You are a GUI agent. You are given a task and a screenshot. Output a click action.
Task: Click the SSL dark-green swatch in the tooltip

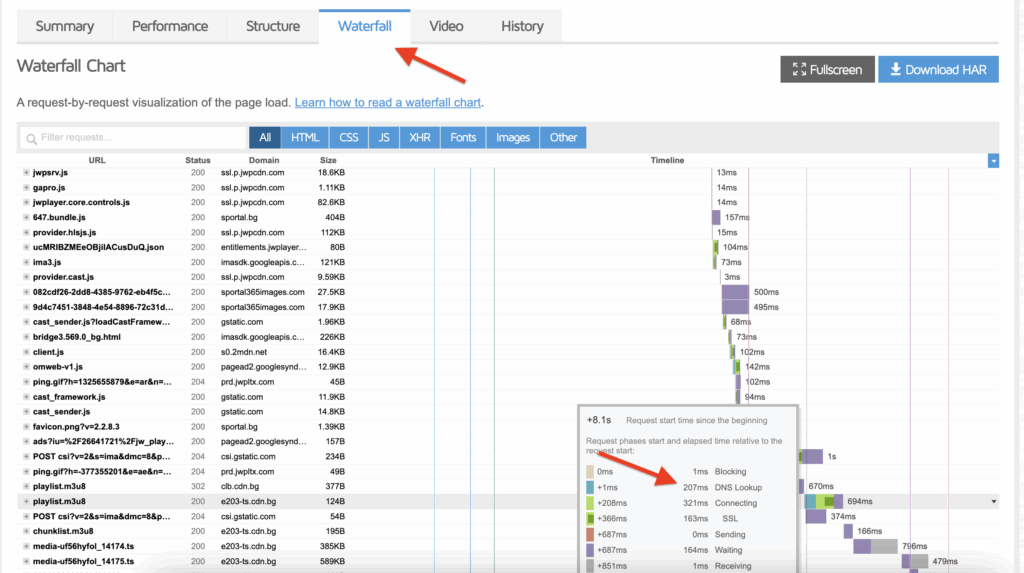pos(590,519)
